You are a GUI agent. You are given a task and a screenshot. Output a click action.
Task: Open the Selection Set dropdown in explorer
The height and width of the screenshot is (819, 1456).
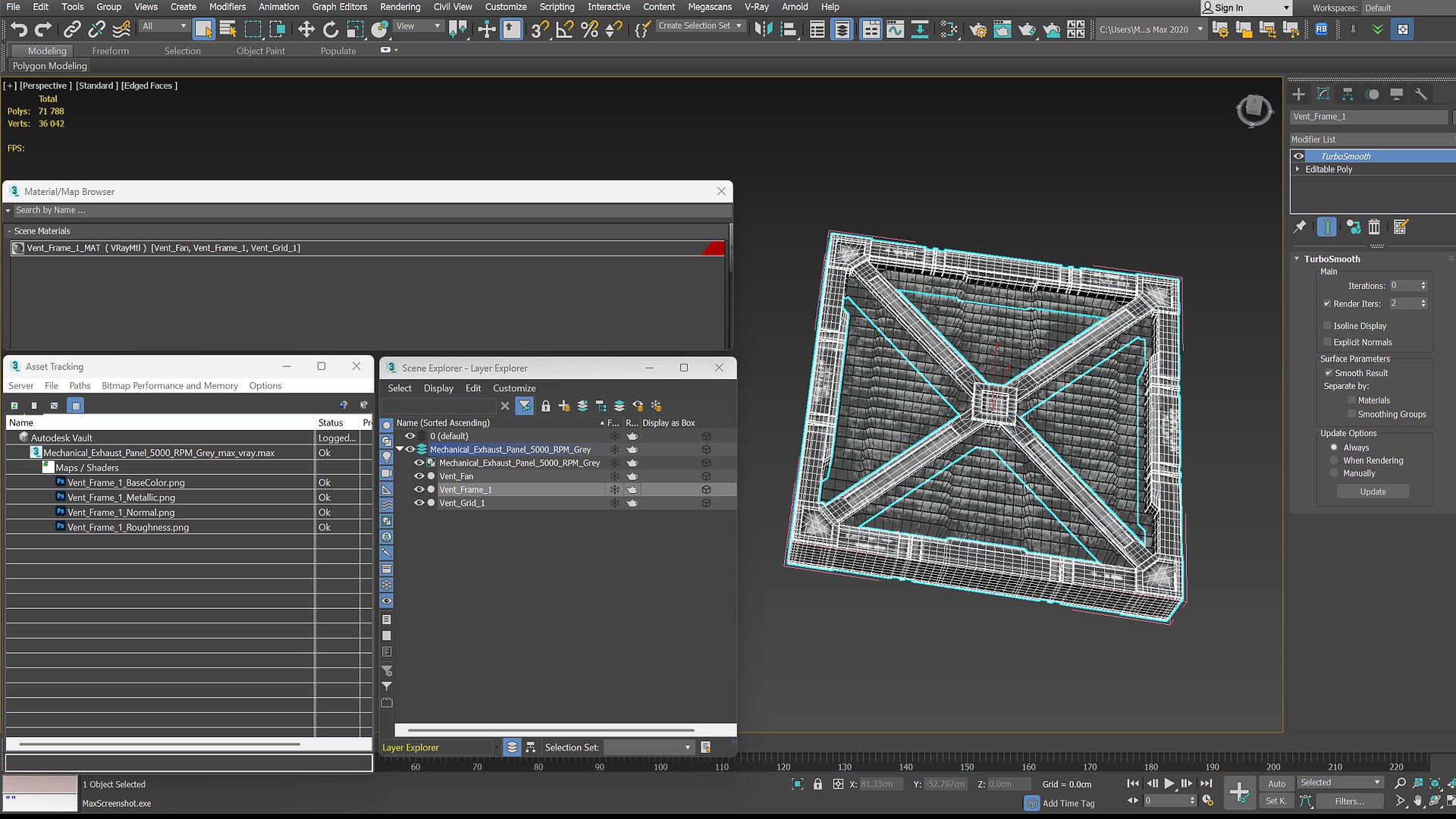(x=649, y=748)
